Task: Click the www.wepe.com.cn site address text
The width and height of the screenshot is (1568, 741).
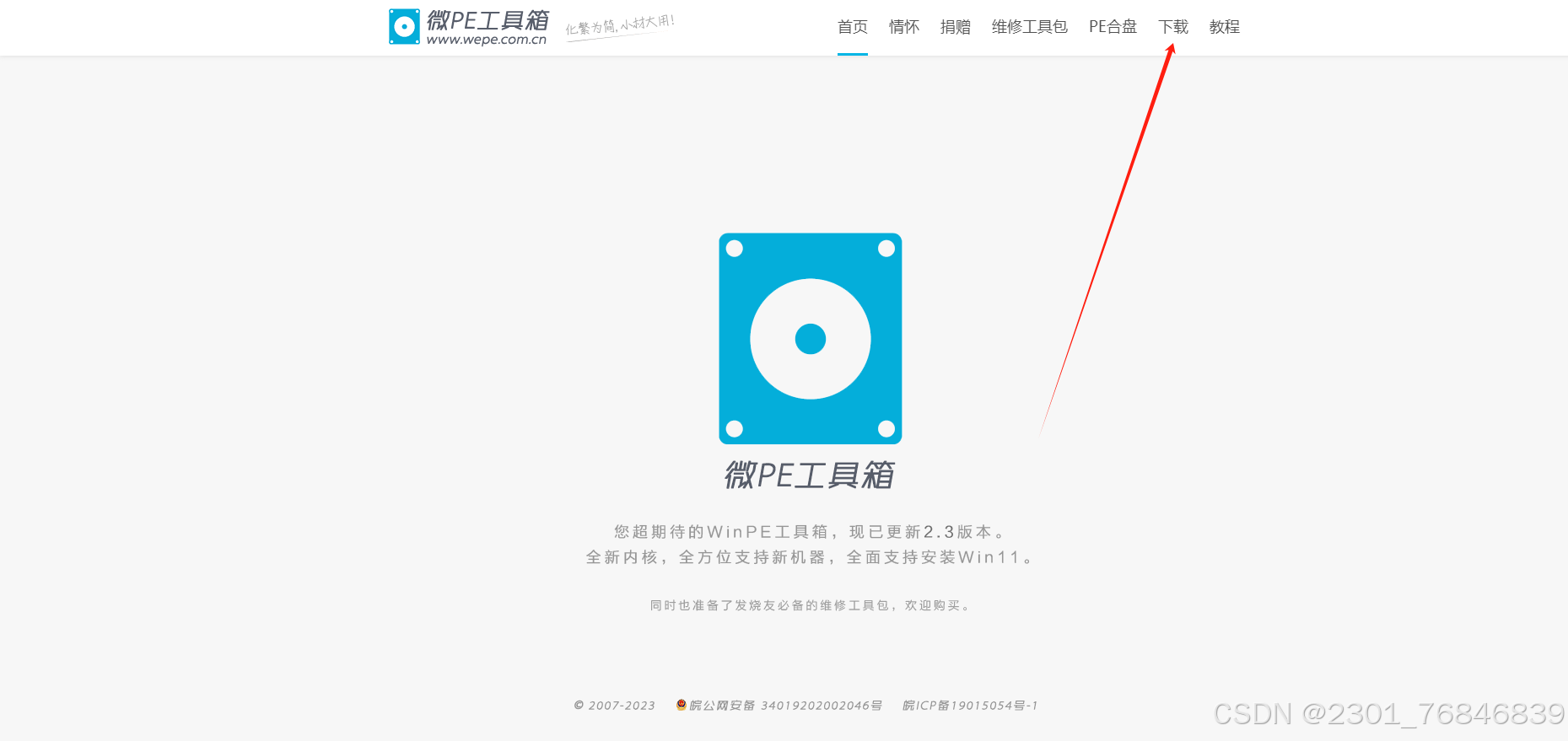Action: click(x=487, y=40)
